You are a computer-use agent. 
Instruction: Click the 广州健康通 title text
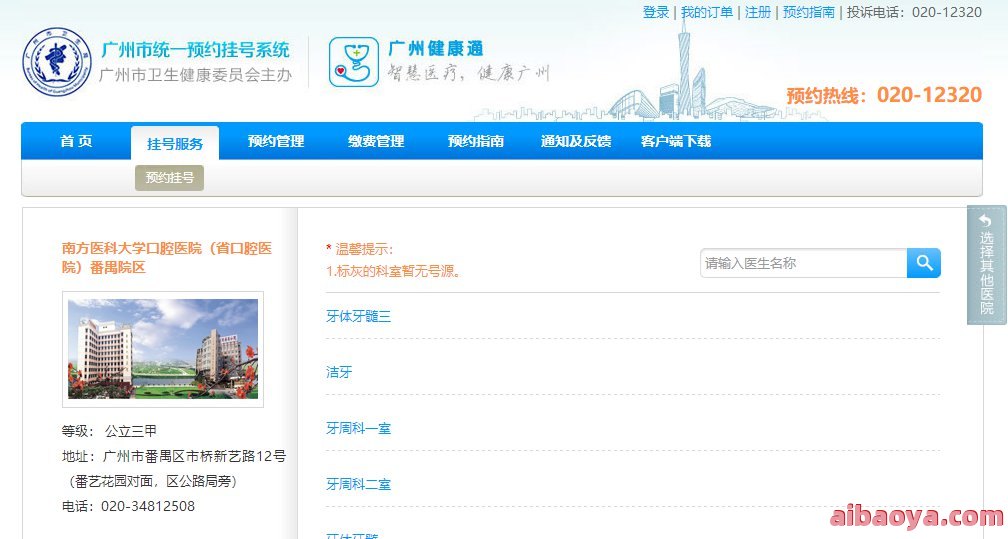(436, 48)
